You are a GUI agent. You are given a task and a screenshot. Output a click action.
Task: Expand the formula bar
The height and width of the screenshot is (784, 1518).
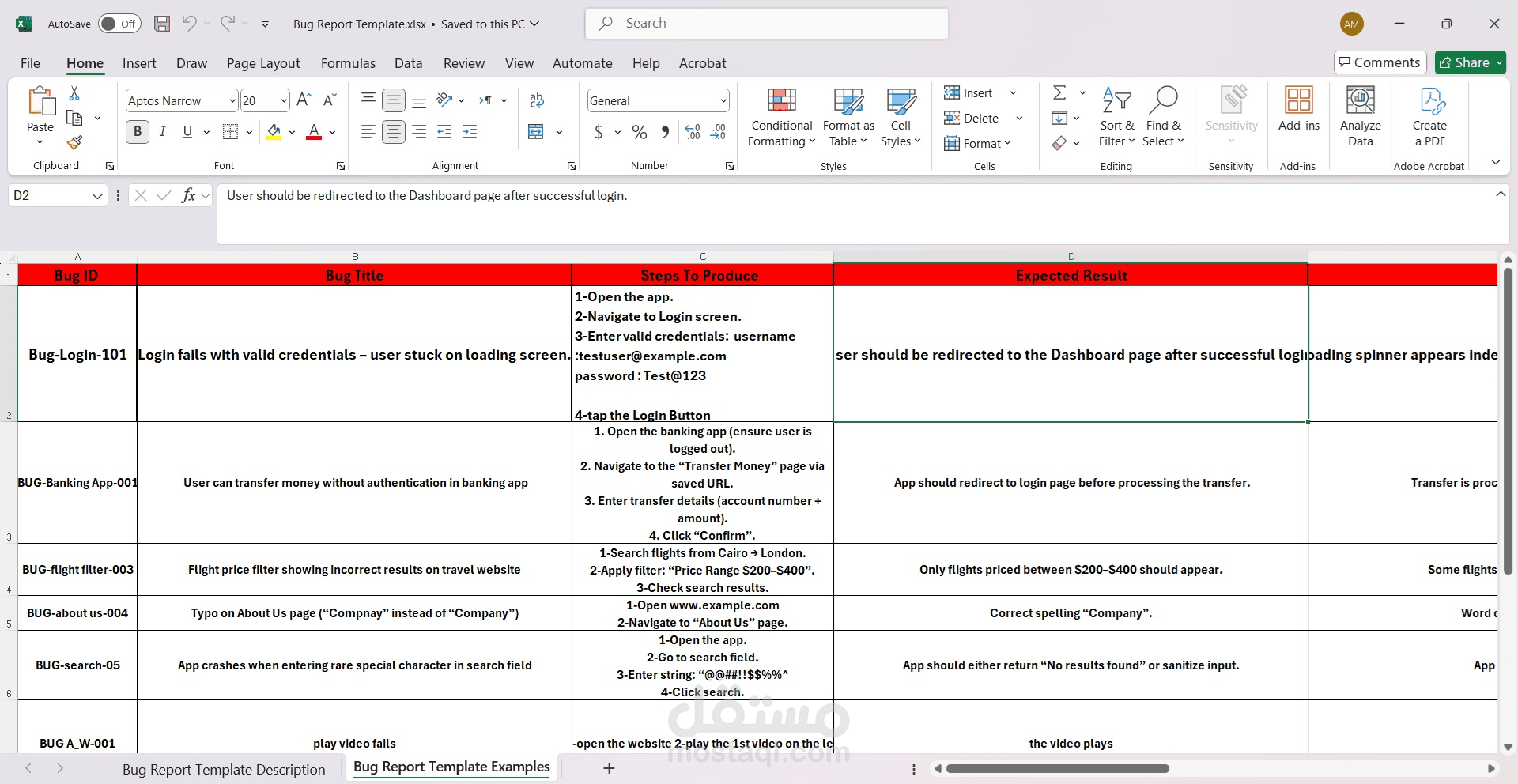click(1500, 194)
